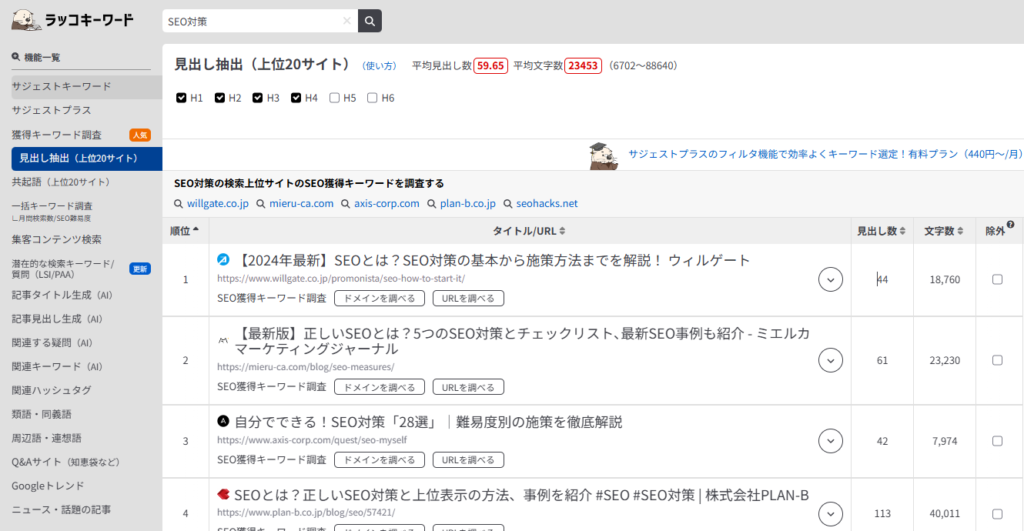The width and height of the screenshot is (1024, 531).
Task: Expand headings for the axis-corp result
Action: click(831, 441)
